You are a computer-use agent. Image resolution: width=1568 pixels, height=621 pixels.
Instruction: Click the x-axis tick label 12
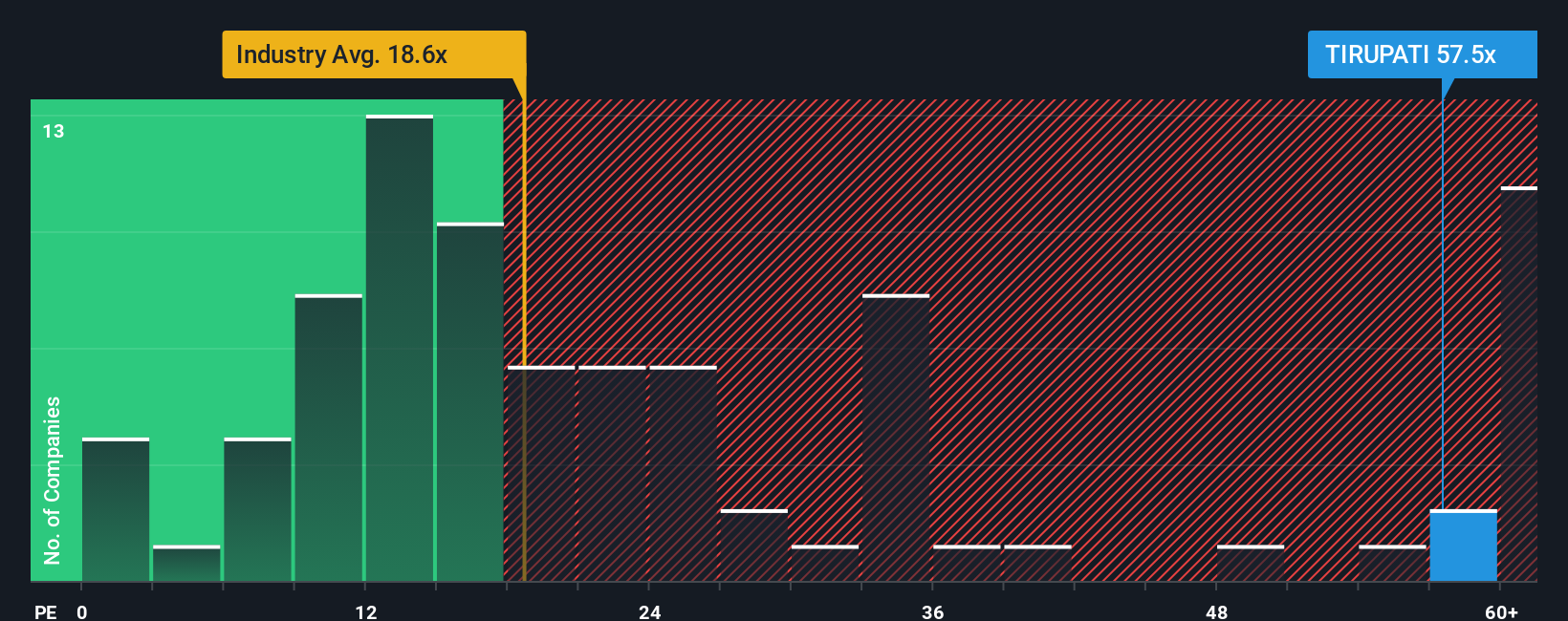point(365,611)
